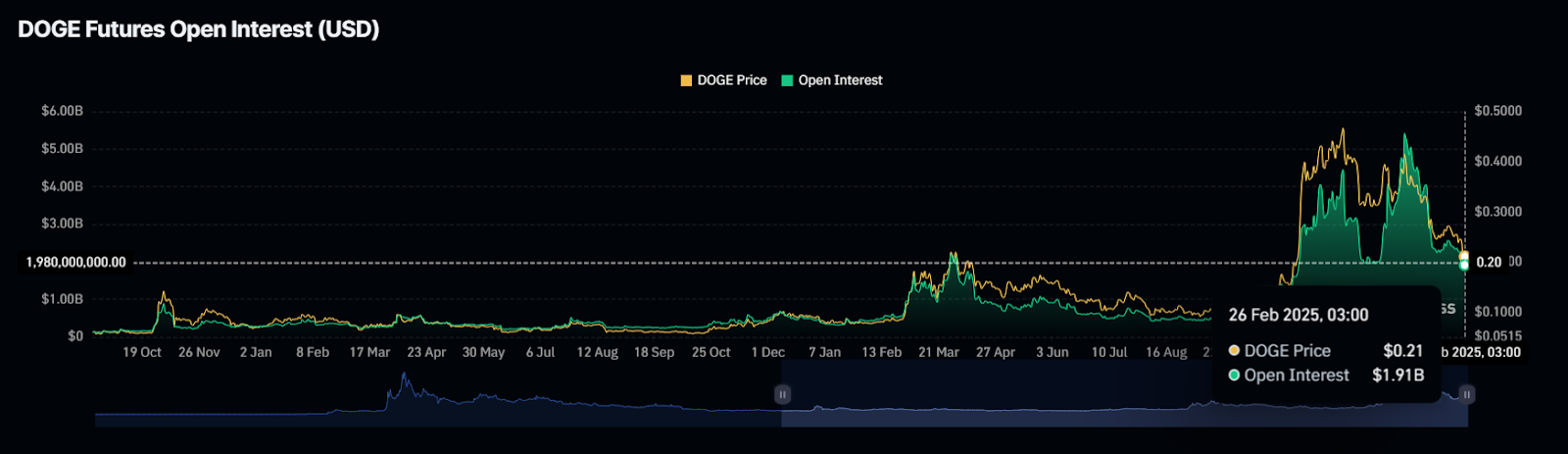Click the 25 Oct date label
Viewport: 1568px width, 454px height.
point(710,352)
